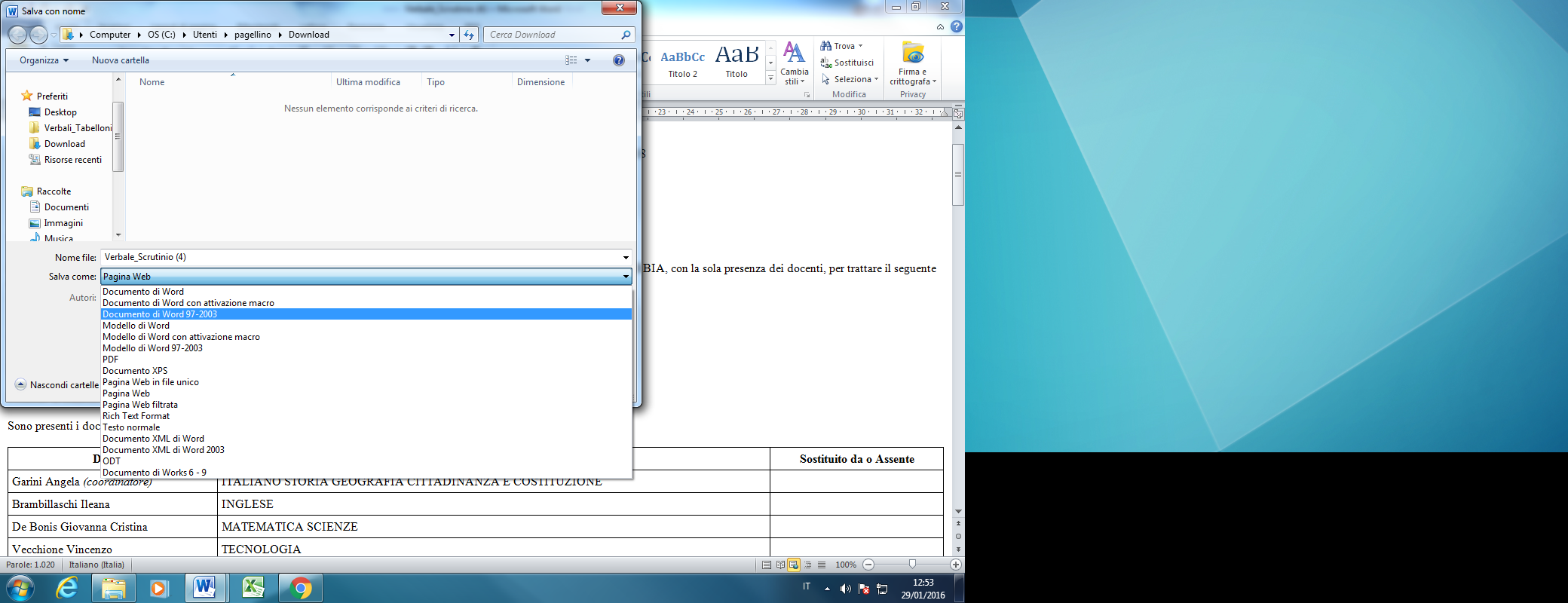The height and width of the screenshot is (603, 1568).
Task: Click the Salva come combo box arrow
Action: 626,277
